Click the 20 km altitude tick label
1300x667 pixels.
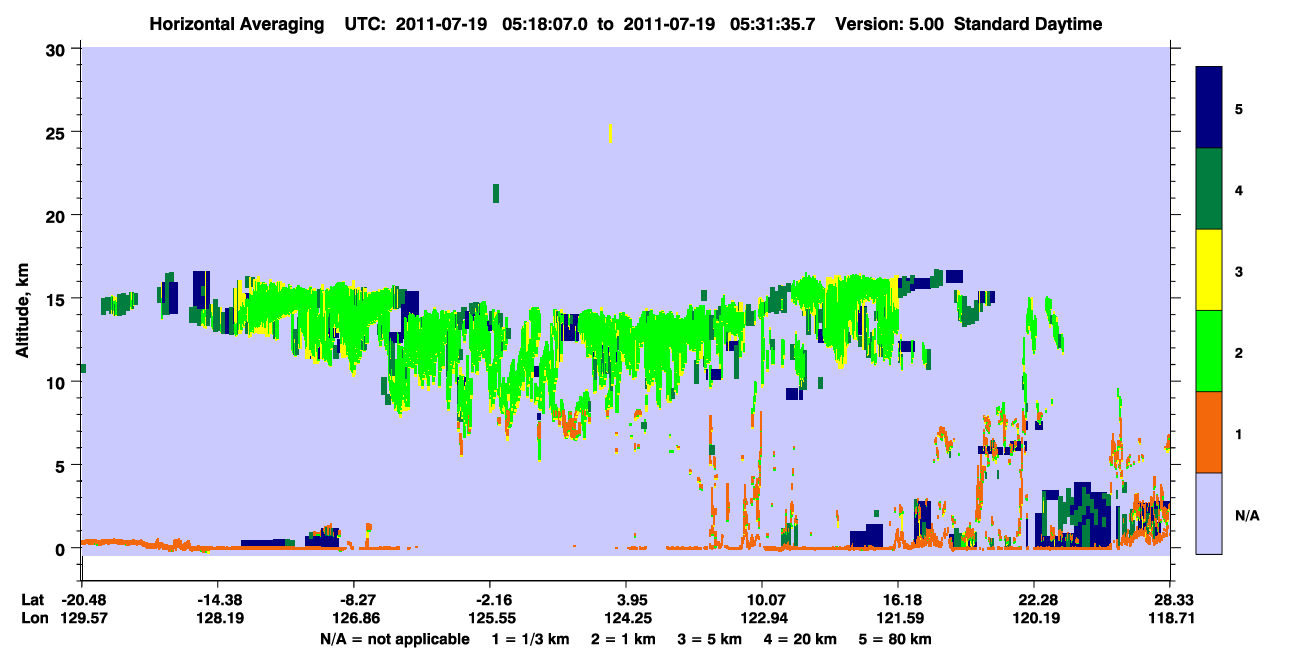(x=56, y=215)
